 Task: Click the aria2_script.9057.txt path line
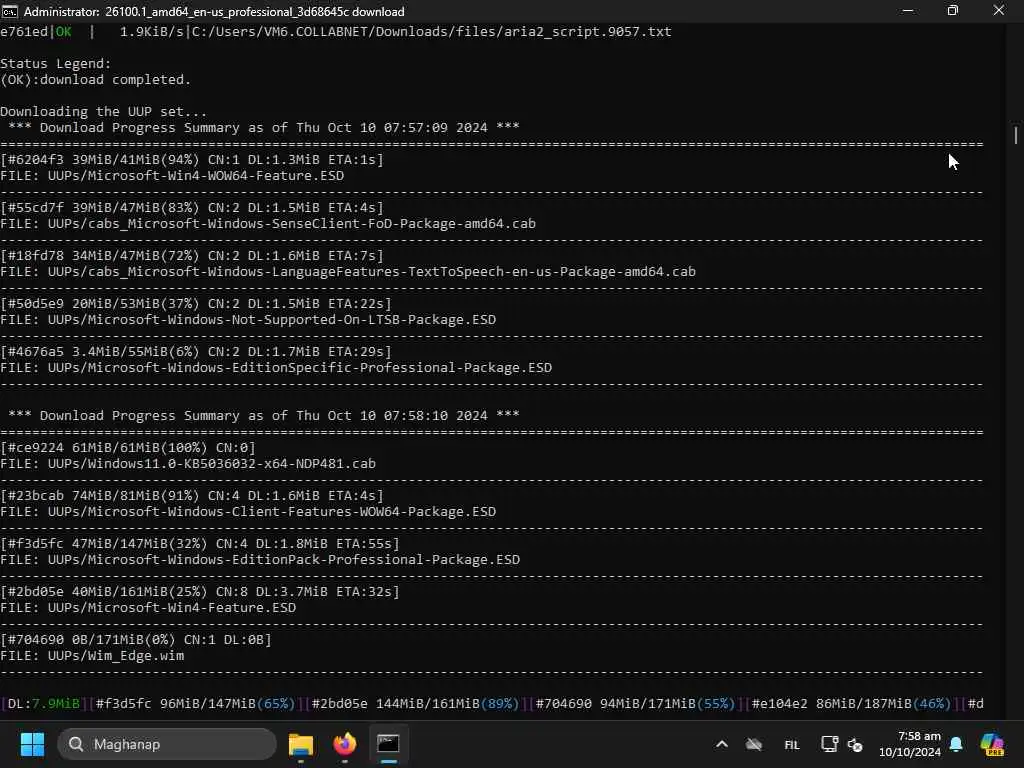432,31
